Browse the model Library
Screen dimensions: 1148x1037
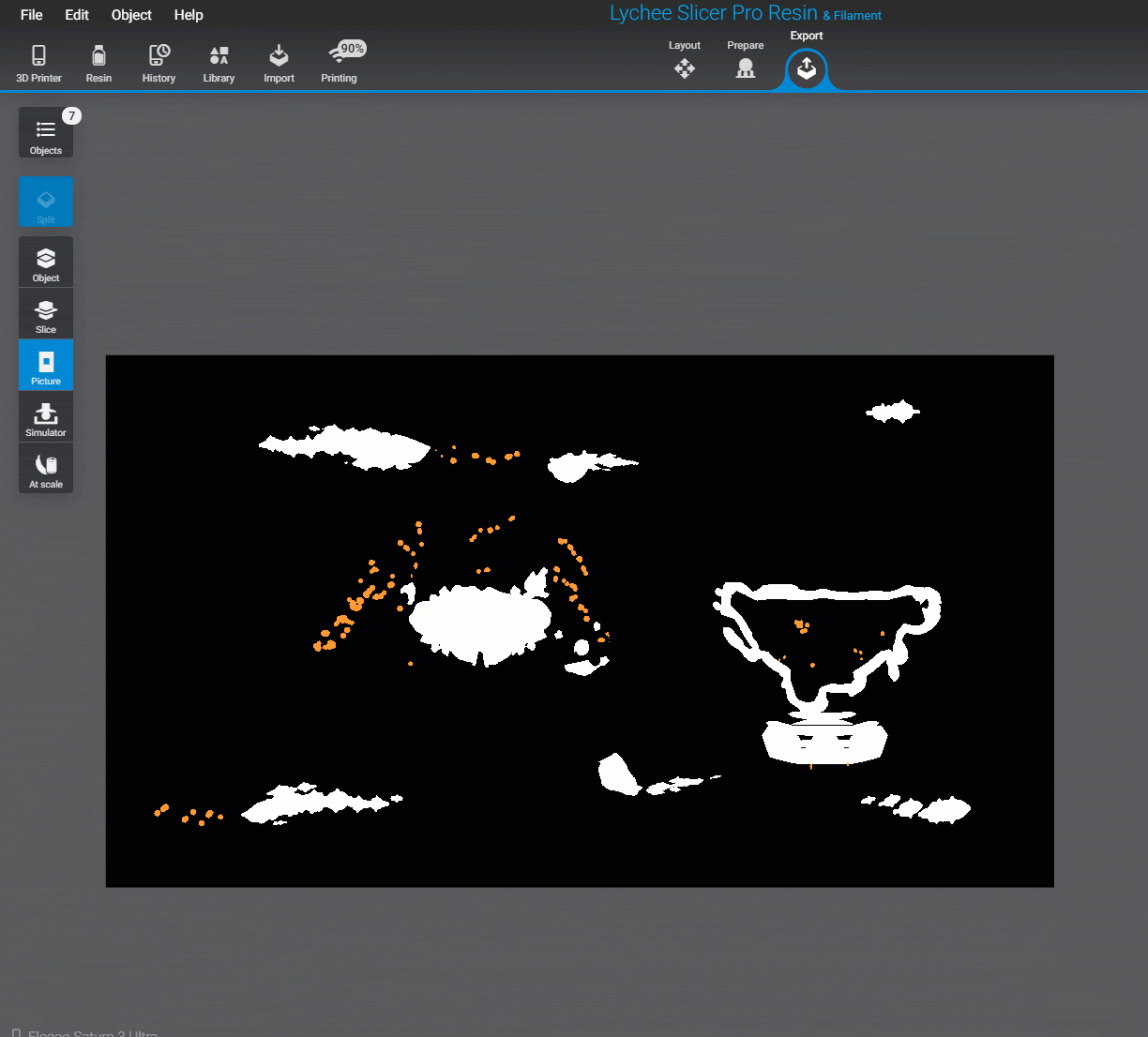[219, 62]
